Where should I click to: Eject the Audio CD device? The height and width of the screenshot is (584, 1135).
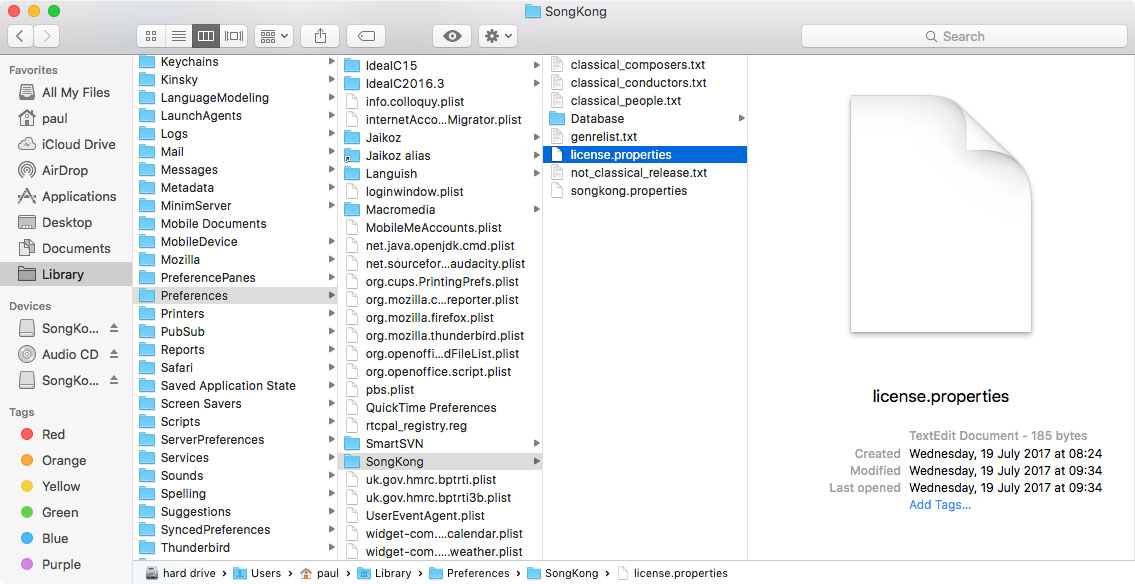tap(114, 355)
